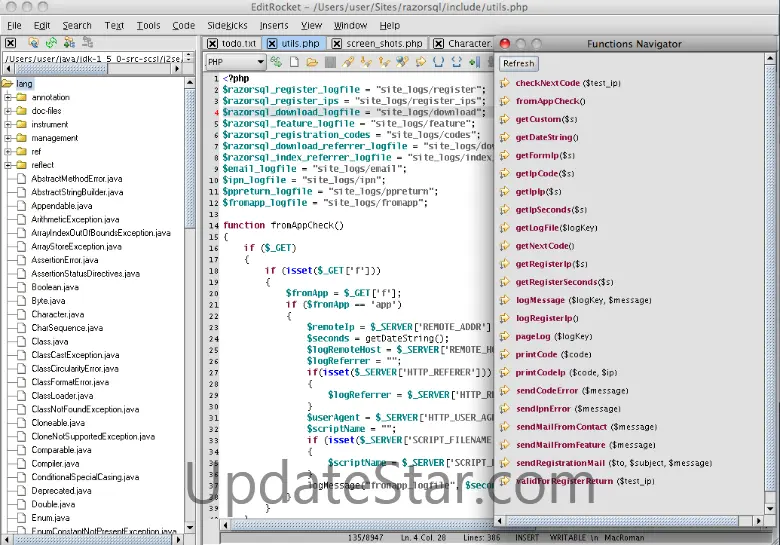Click the angle bracket matching toolbar icon
Screen dimensions: 780x545
pyautogui.click(x=456, y=62)
